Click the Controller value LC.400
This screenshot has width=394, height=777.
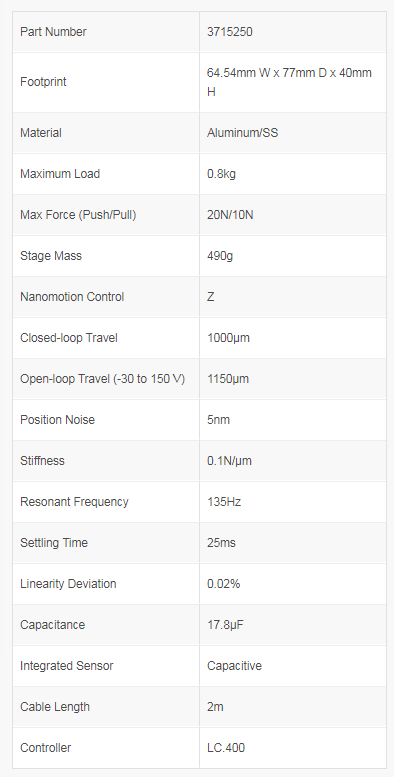pyautogui.click(x=226, y=748)
